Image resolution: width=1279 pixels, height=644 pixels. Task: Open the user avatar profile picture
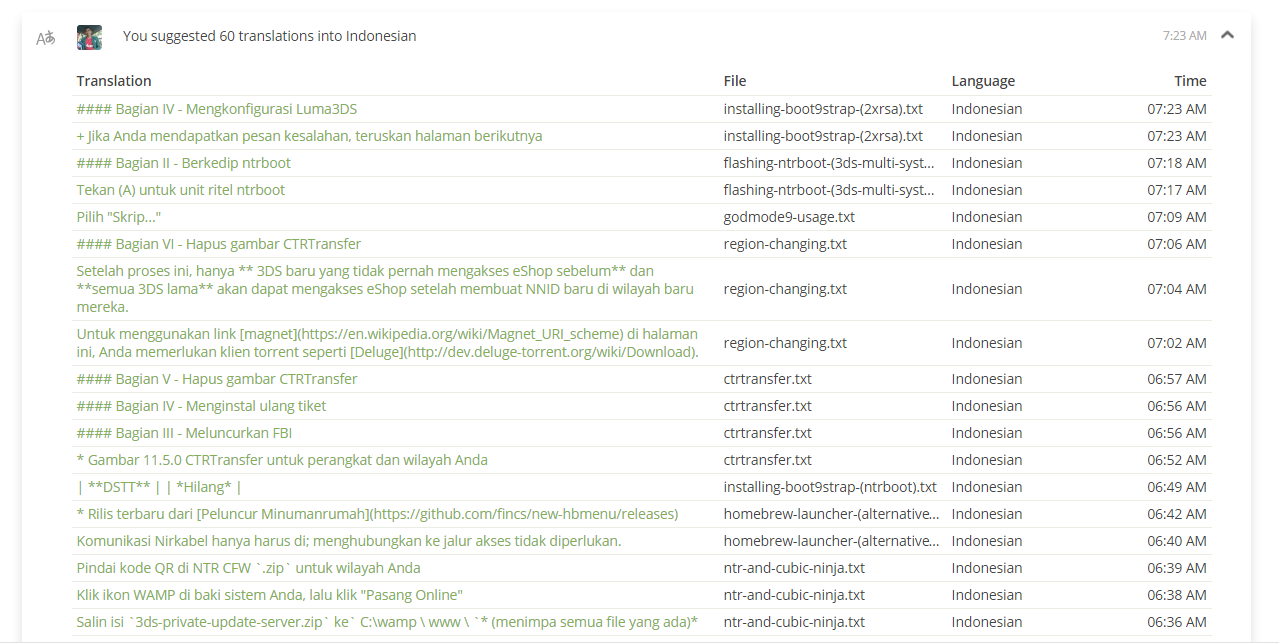pyautogui.click(x=89, y=37)
